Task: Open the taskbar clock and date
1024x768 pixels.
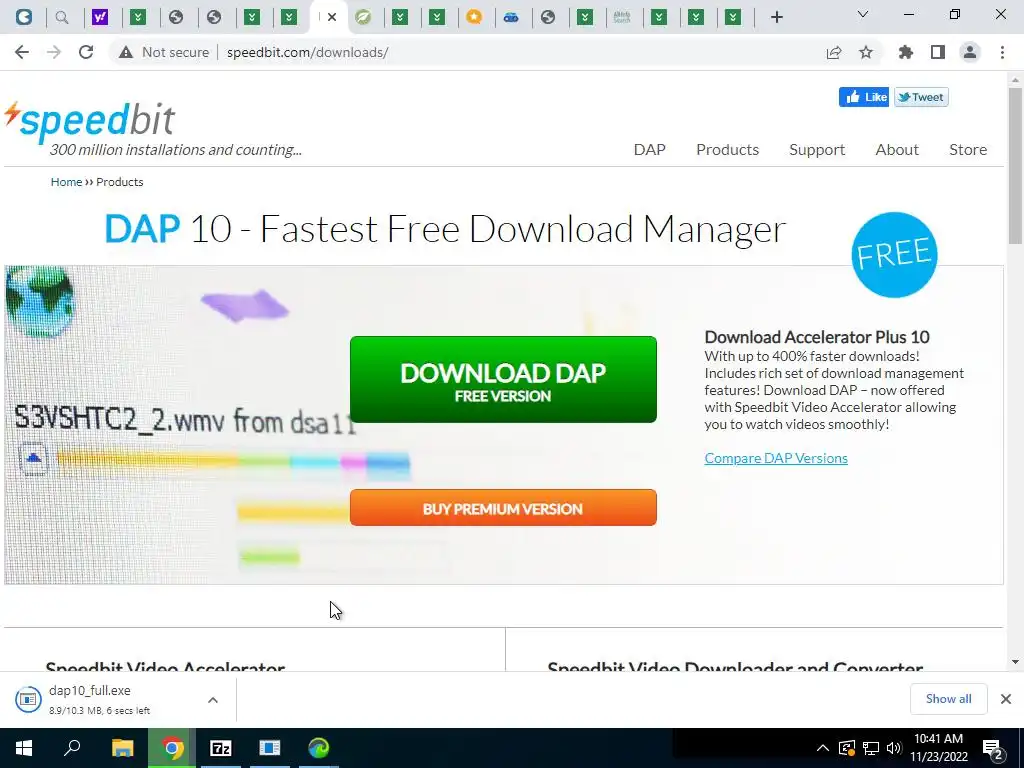Action: (938, 748)
